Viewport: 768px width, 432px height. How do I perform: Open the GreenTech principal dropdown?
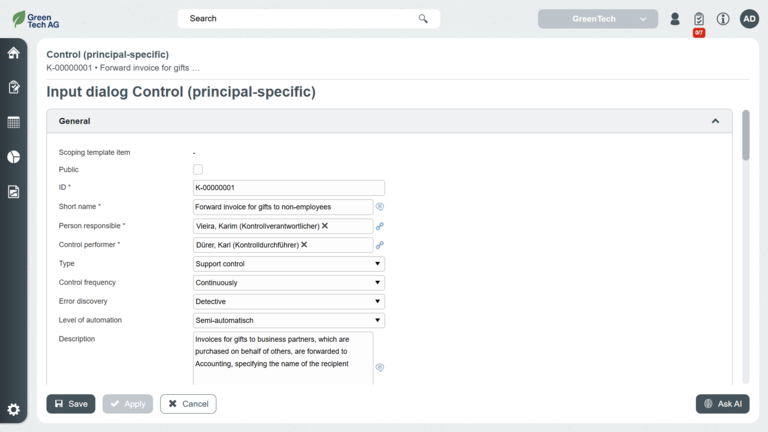598,19
